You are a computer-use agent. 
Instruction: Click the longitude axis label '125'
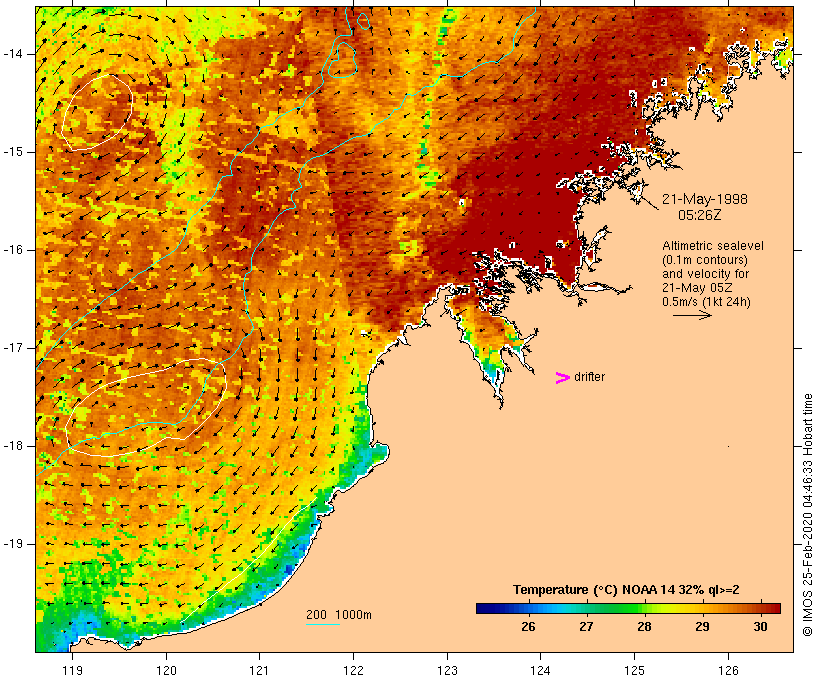point(635,670)
